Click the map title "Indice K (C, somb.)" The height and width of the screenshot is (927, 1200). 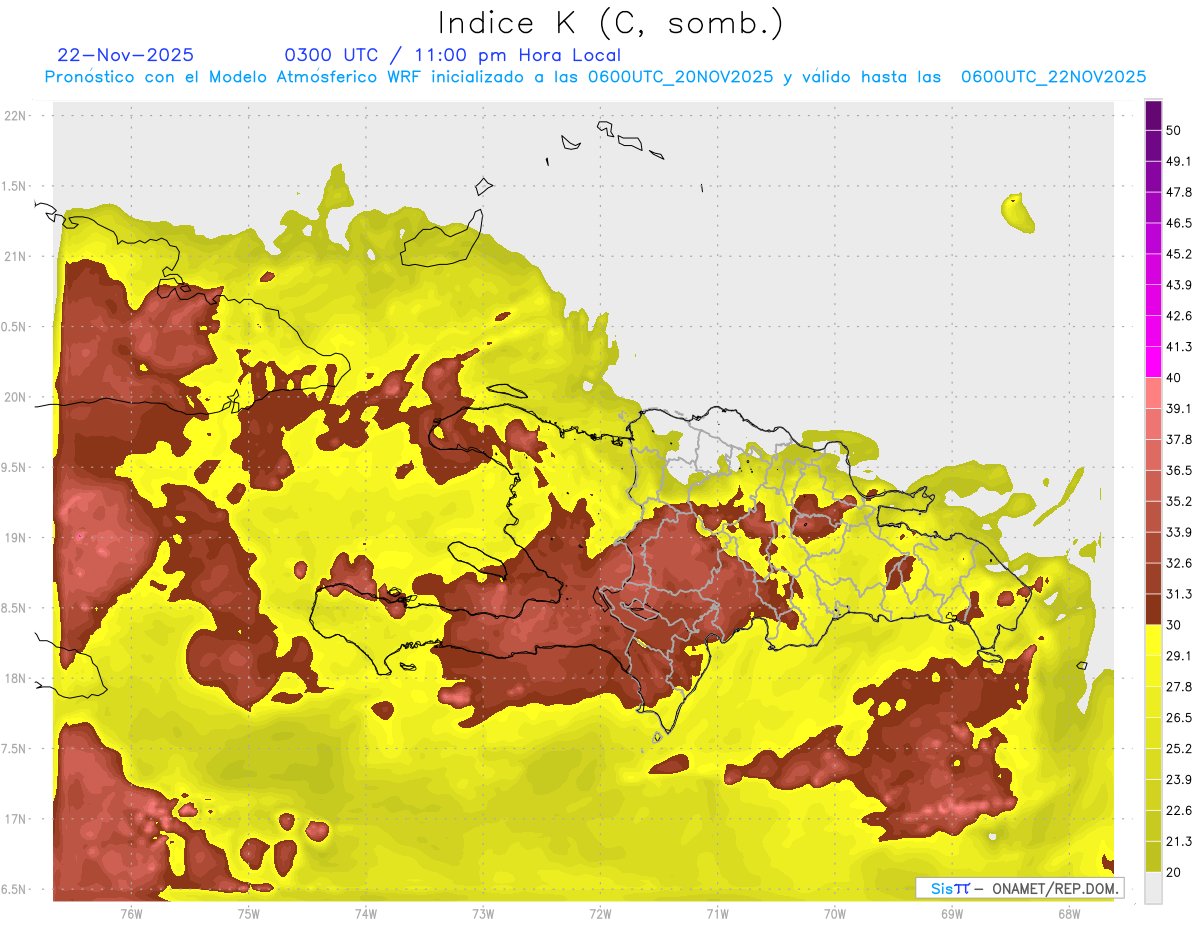[611, 24]
